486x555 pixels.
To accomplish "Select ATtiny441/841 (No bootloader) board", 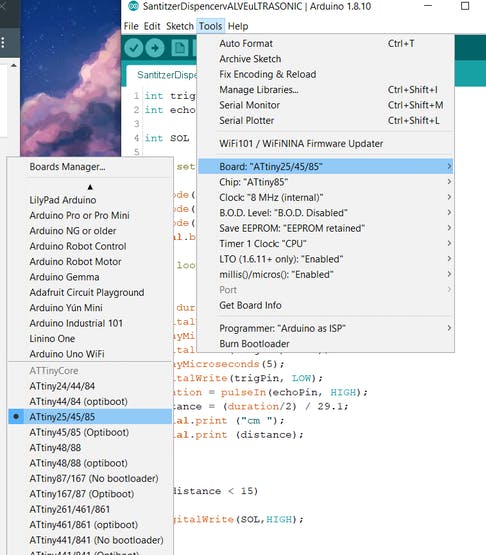I will [90, 540].
